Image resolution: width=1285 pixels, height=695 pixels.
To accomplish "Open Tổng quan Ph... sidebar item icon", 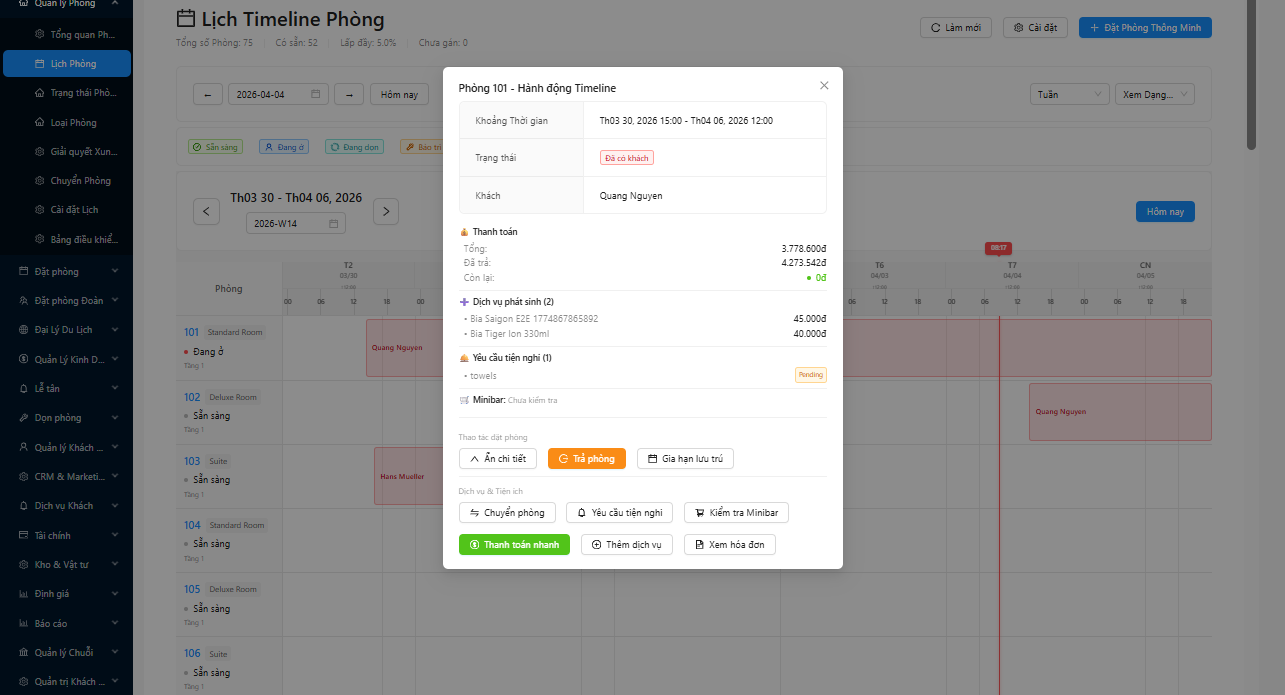I will [x=39, y=34].
